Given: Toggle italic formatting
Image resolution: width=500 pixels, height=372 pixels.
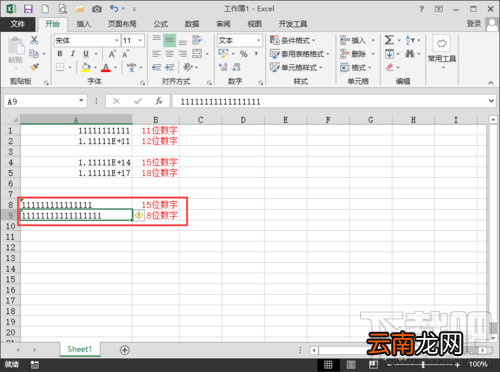Looking at the screenshot, I should 73,54.
